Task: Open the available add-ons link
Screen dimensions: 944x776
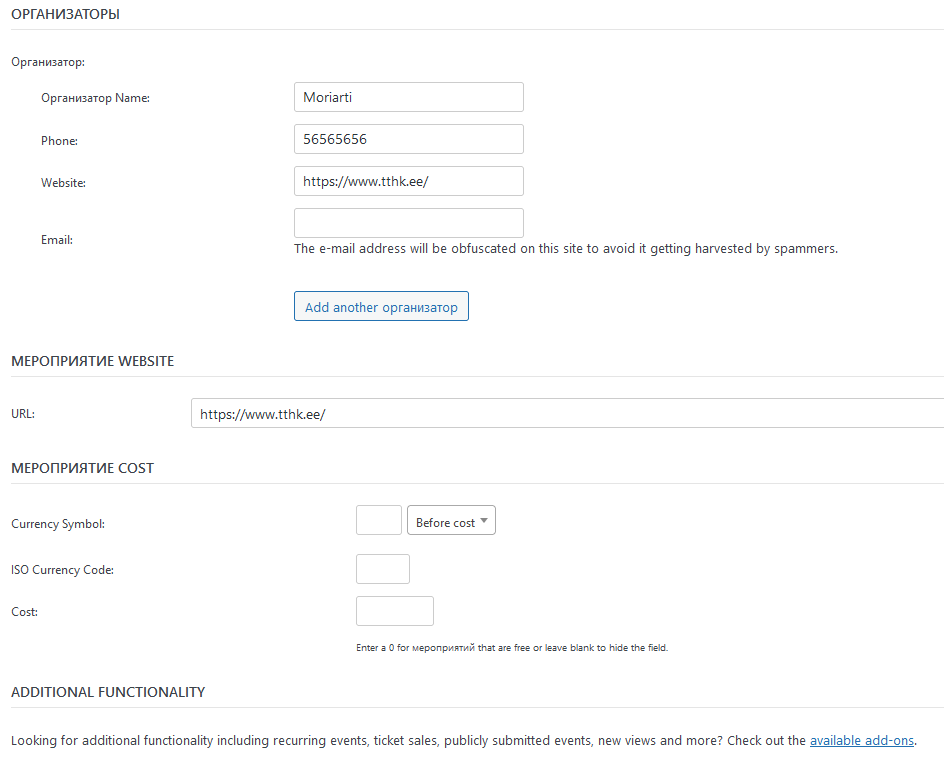Action: [x=862, y=740]
